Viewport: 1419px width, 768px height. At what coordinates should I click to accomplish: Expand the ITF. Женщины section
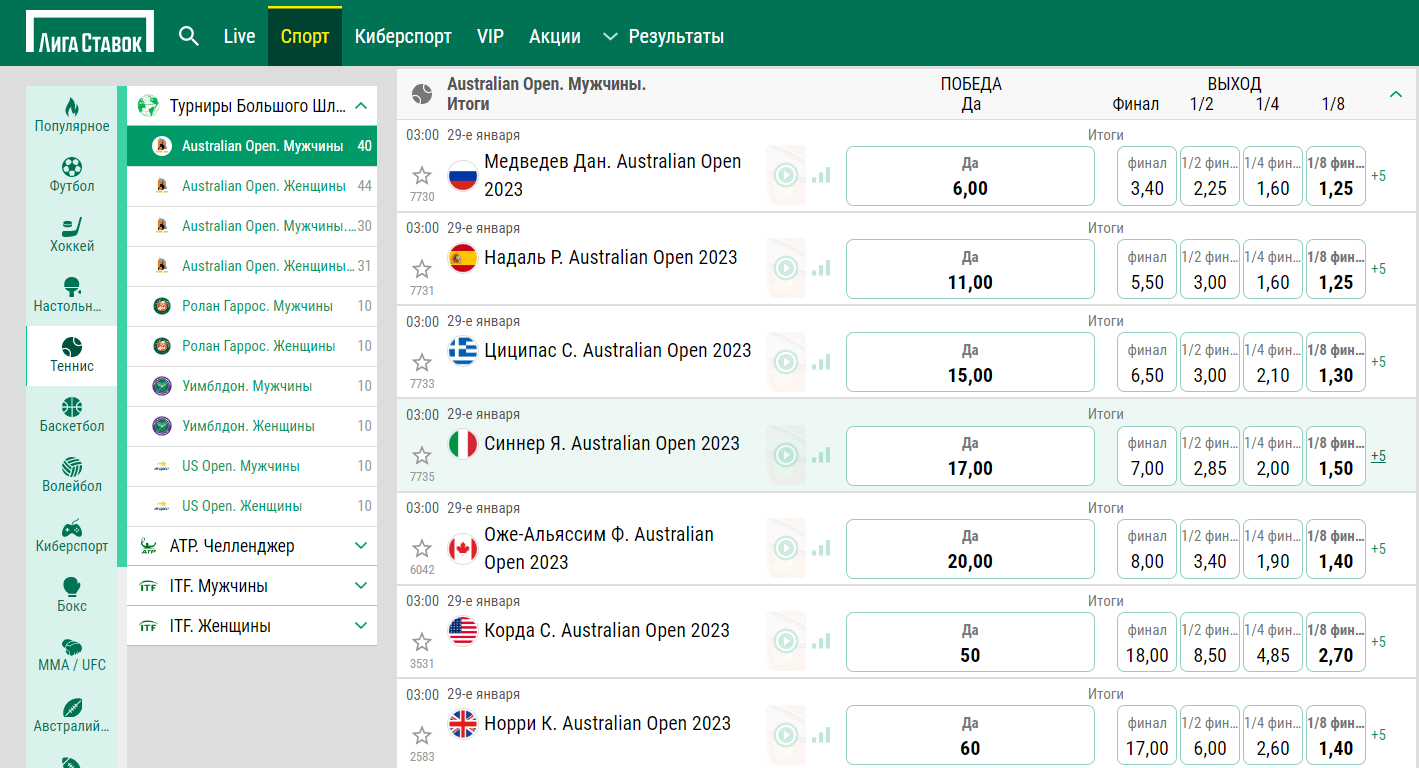click(x=362, y=626)
